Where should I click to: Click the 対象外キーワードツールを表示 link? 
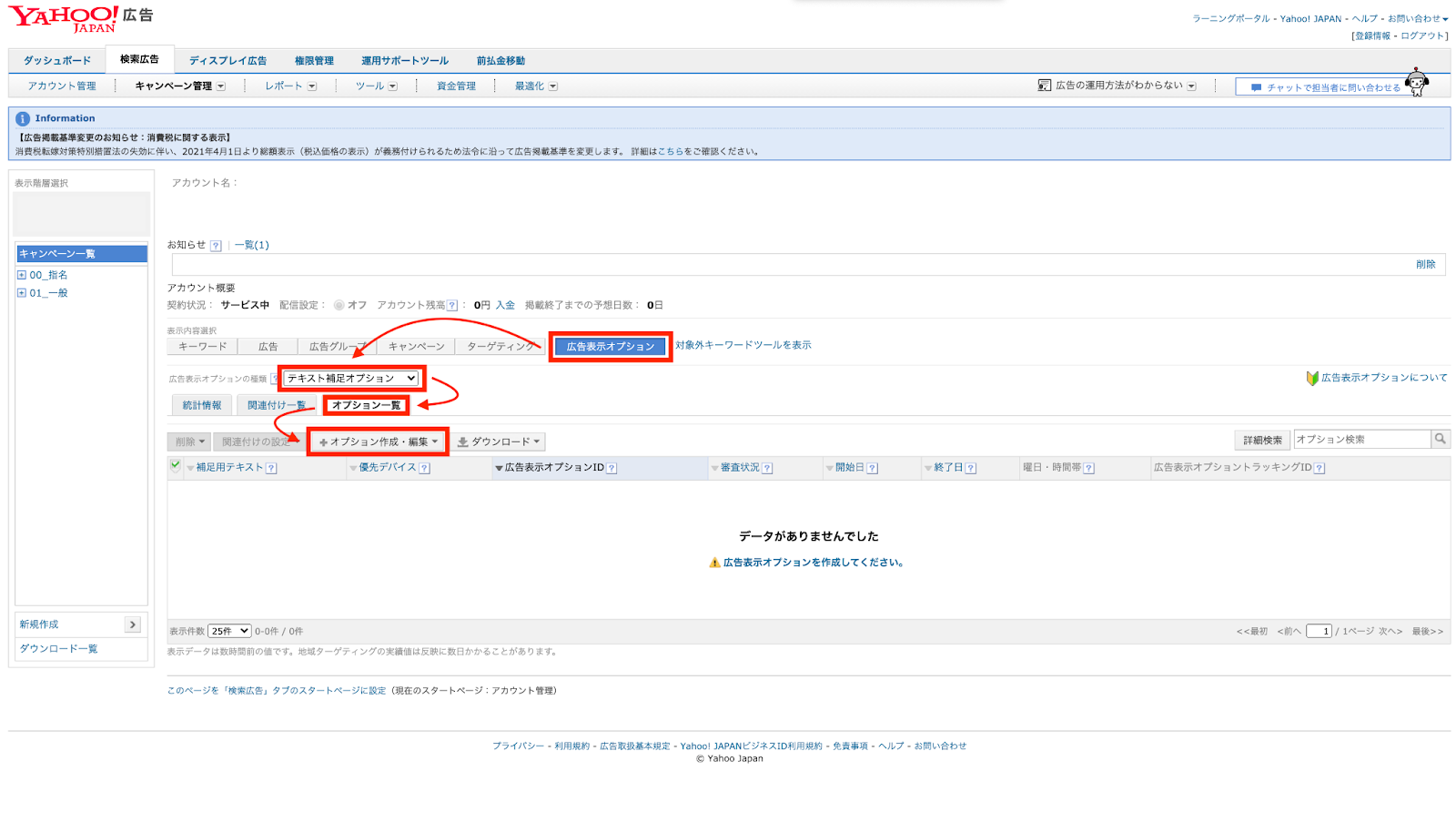point(743,345)
